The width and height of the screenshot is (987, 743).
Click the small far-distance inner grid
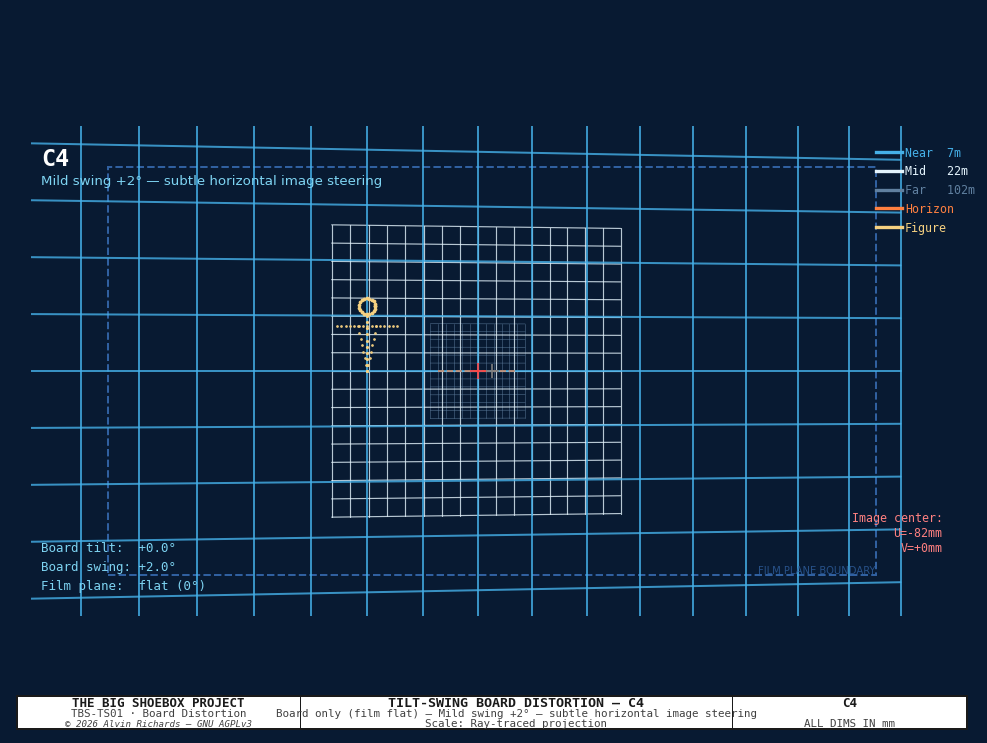click(478, 371)
